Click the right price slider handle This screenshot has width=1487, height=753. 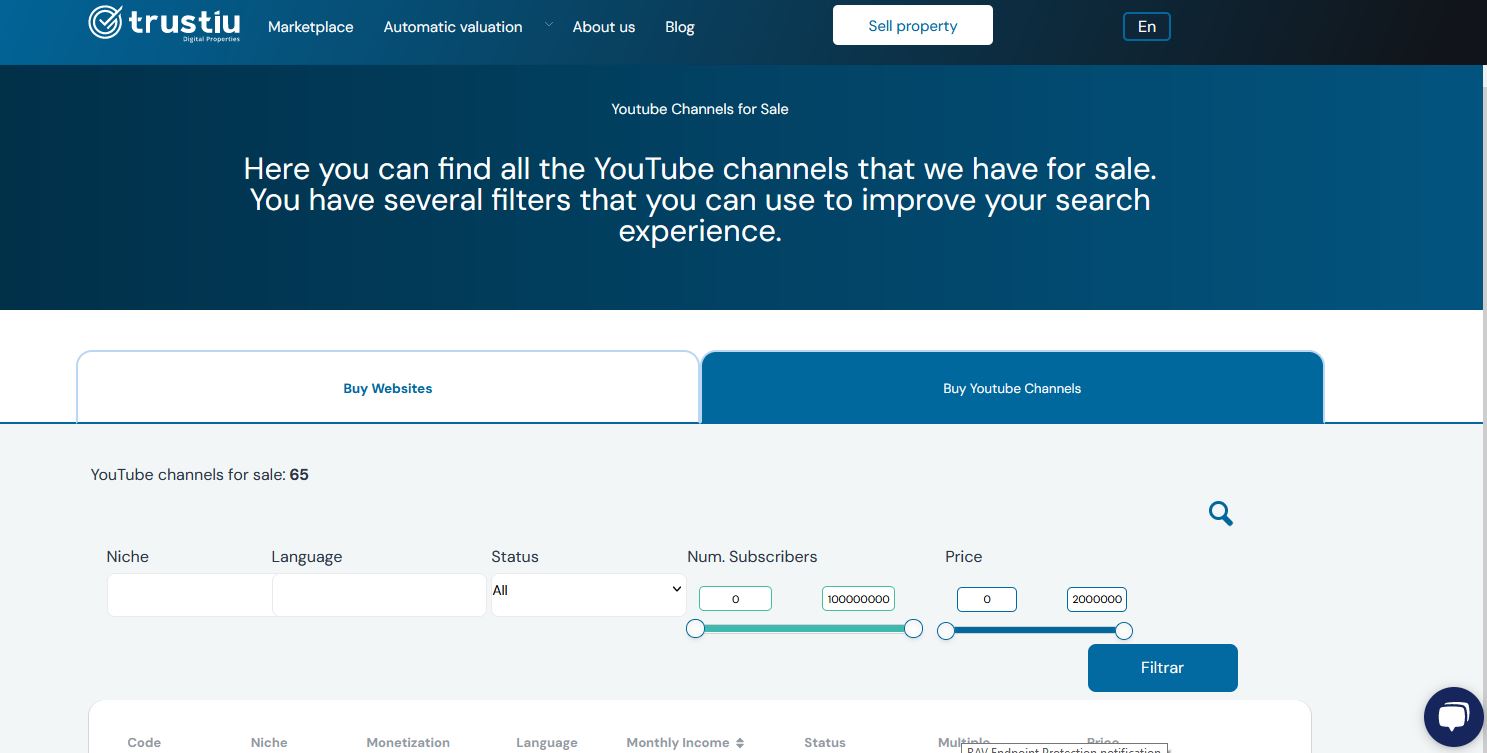coord(1124,631)
